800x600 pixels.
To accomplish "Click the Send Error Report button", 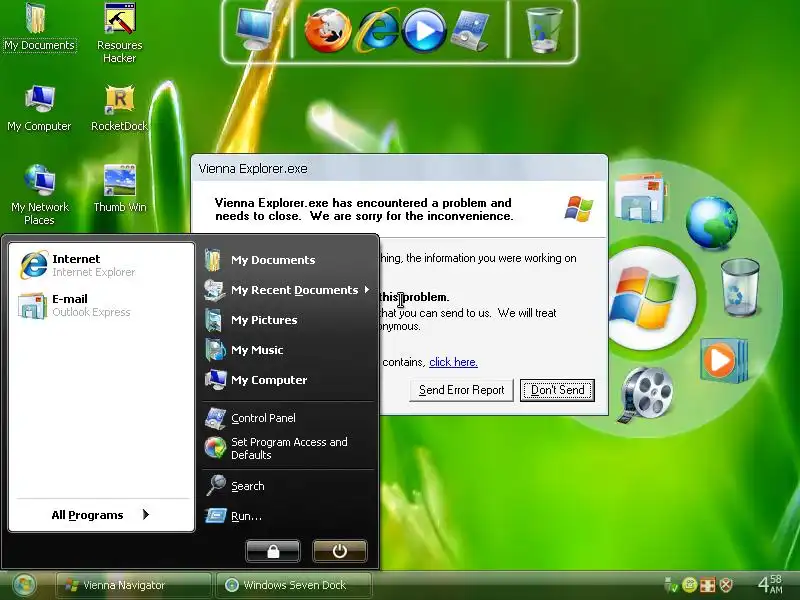I will coord(461,390).
